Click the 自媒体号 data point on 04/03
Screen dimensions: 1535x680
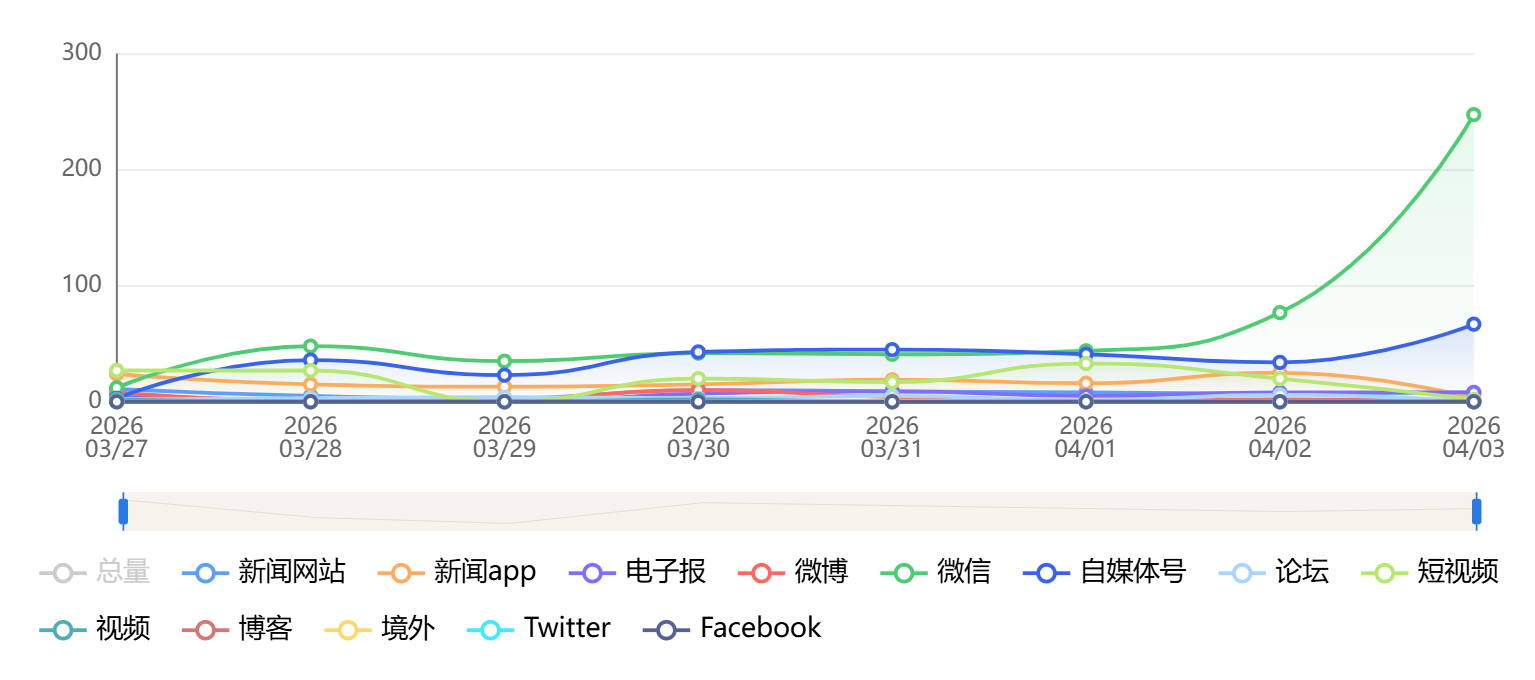[x=1473, y=324]
